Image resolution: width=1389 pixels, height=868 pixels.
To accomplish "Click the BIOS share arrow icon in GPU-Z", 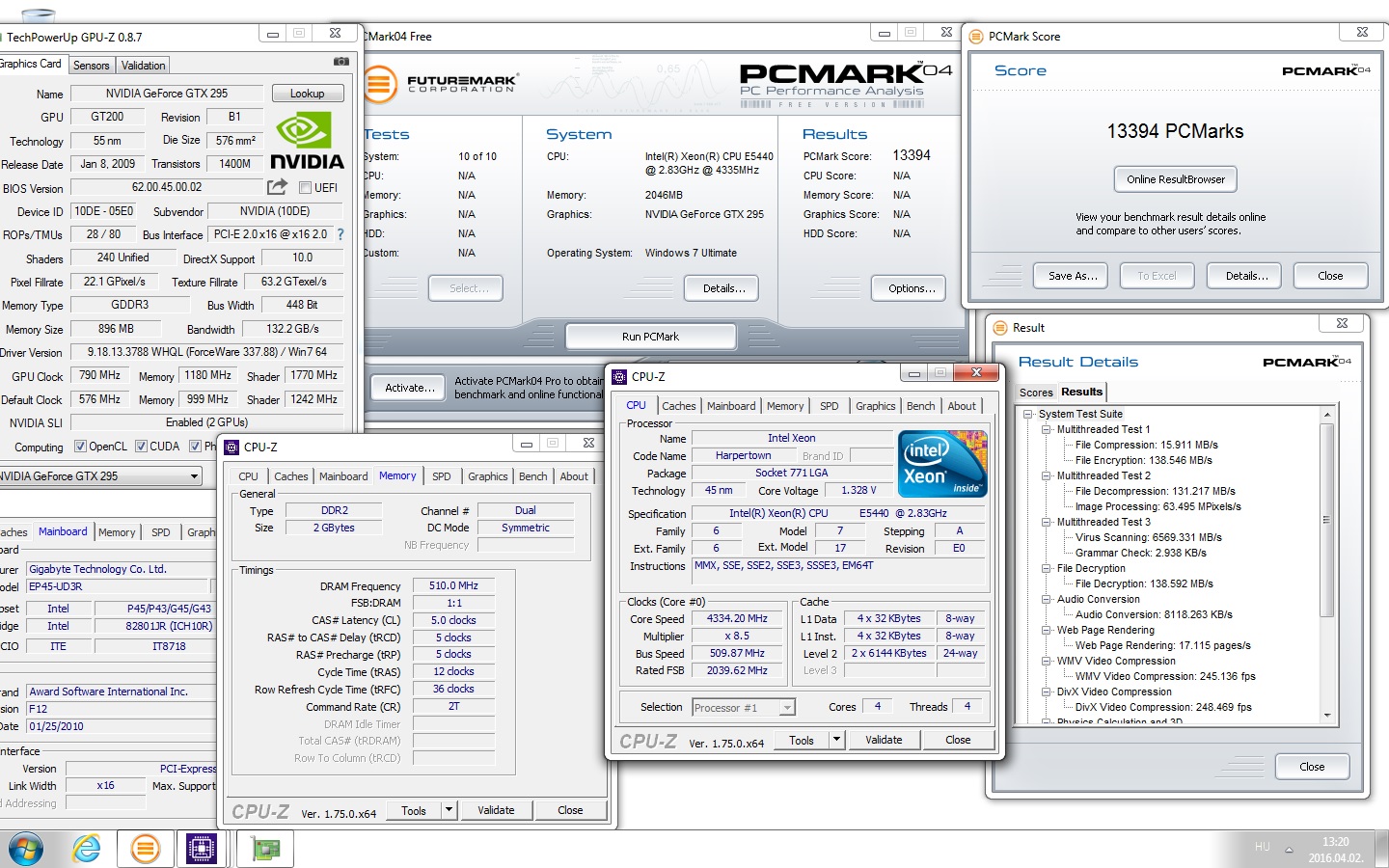I will coord(277,186).
